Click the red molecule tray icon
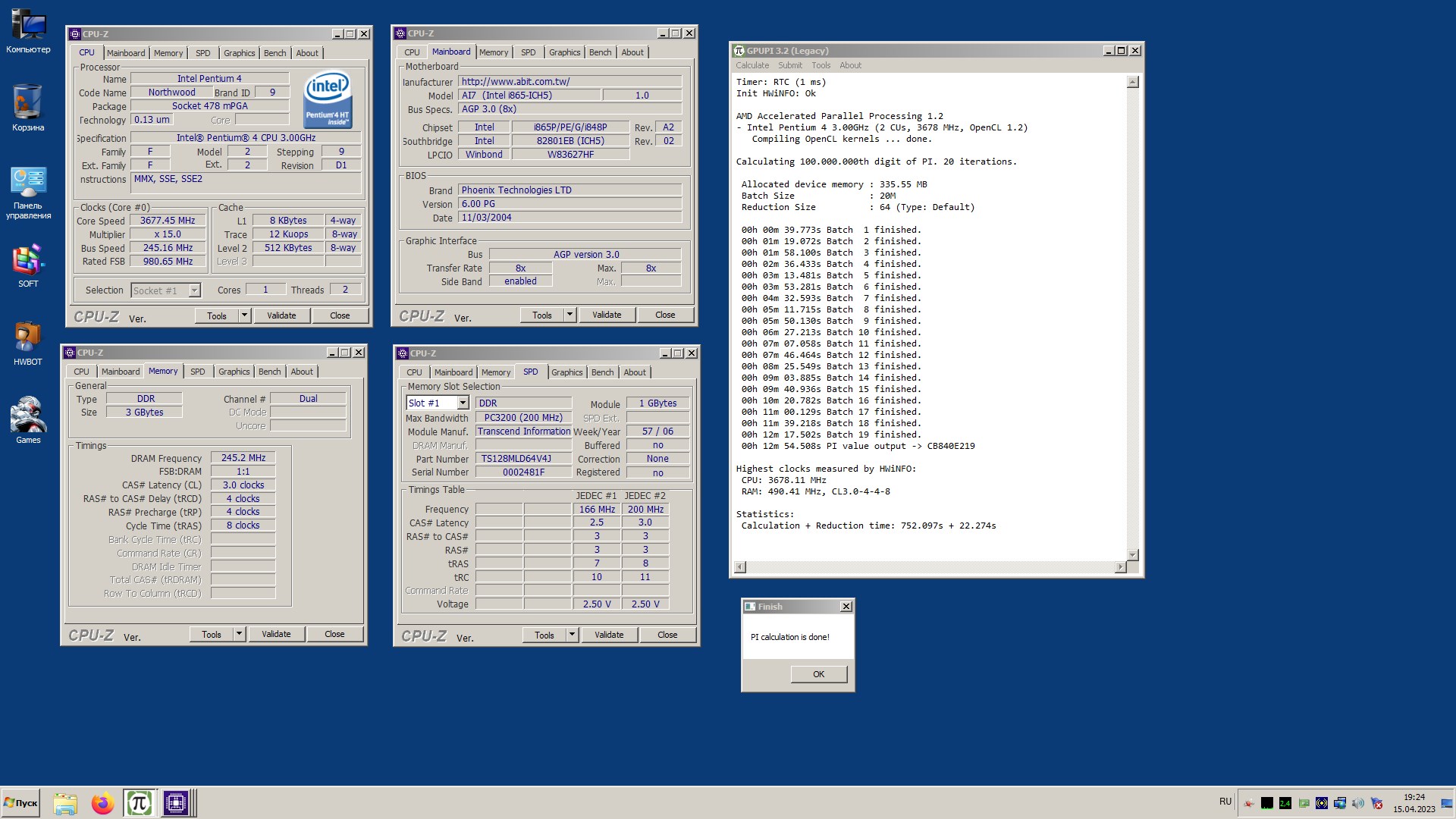The width and height of the screenshot is (1456, 819). pyautogui.click(x=1249, y=803)
